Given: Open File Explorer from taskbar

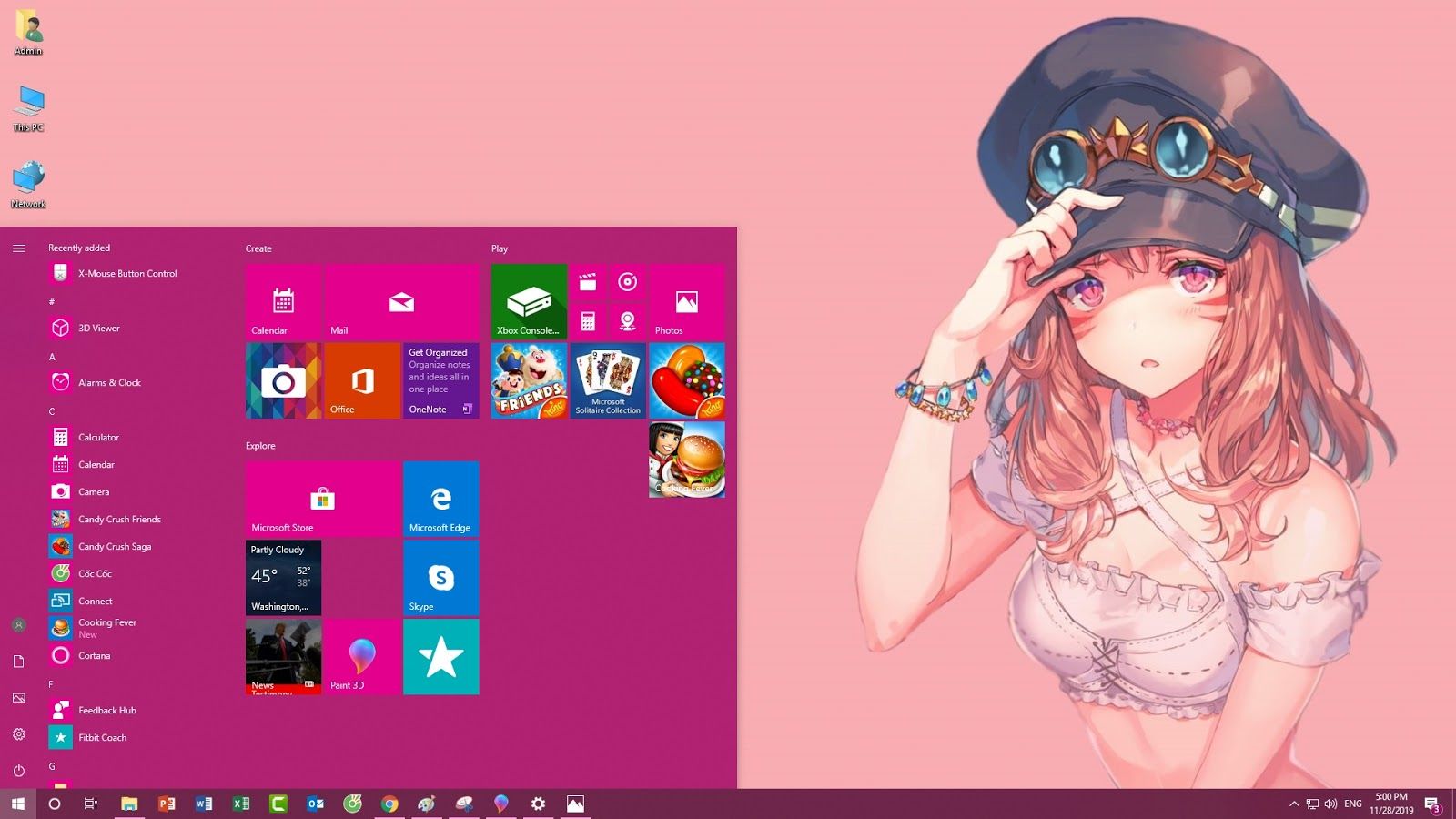Looking at the screenshot, I should coord(129,804).
